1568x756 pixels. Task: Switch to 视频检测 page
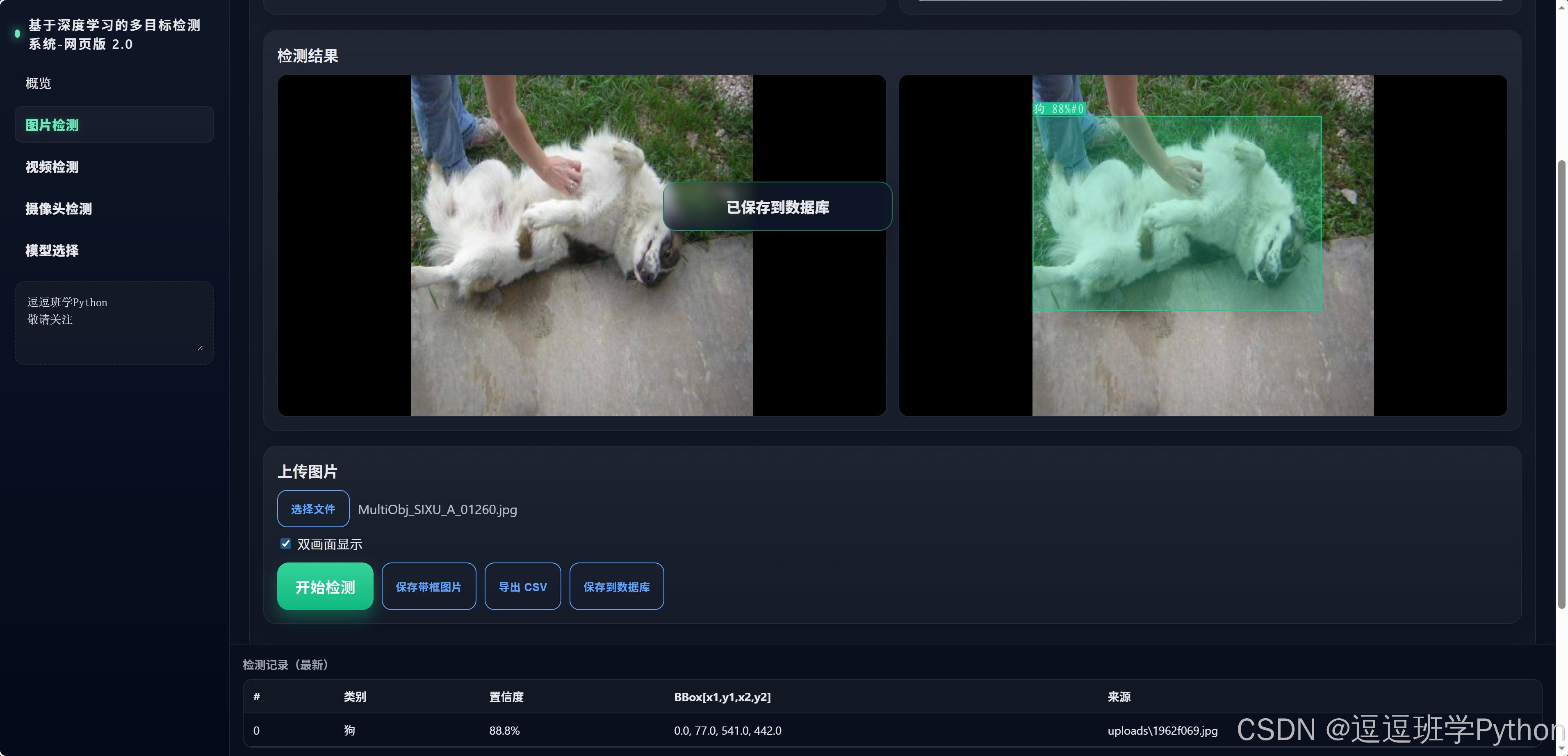click(x=52, y=167)
